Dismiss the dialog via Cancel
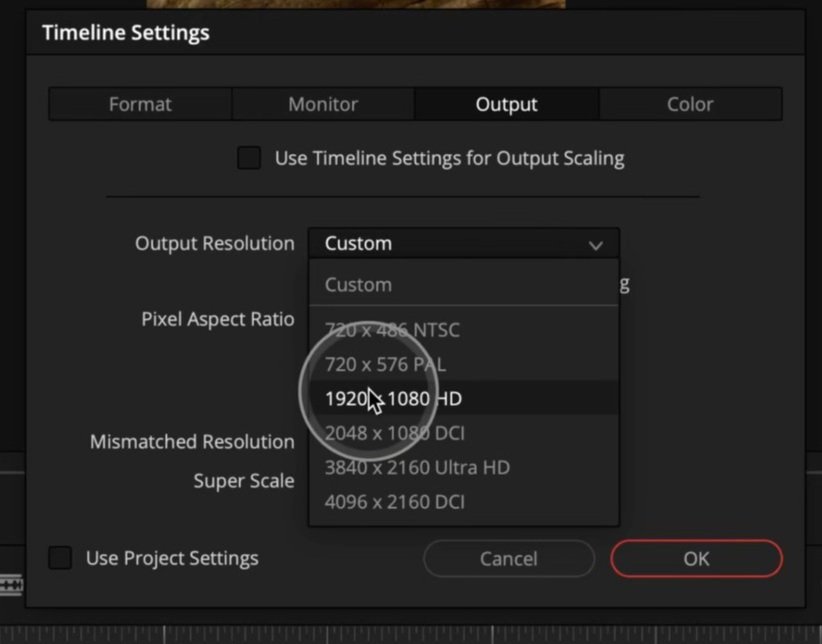Screen dimensions: 822x644 (508, 558)
